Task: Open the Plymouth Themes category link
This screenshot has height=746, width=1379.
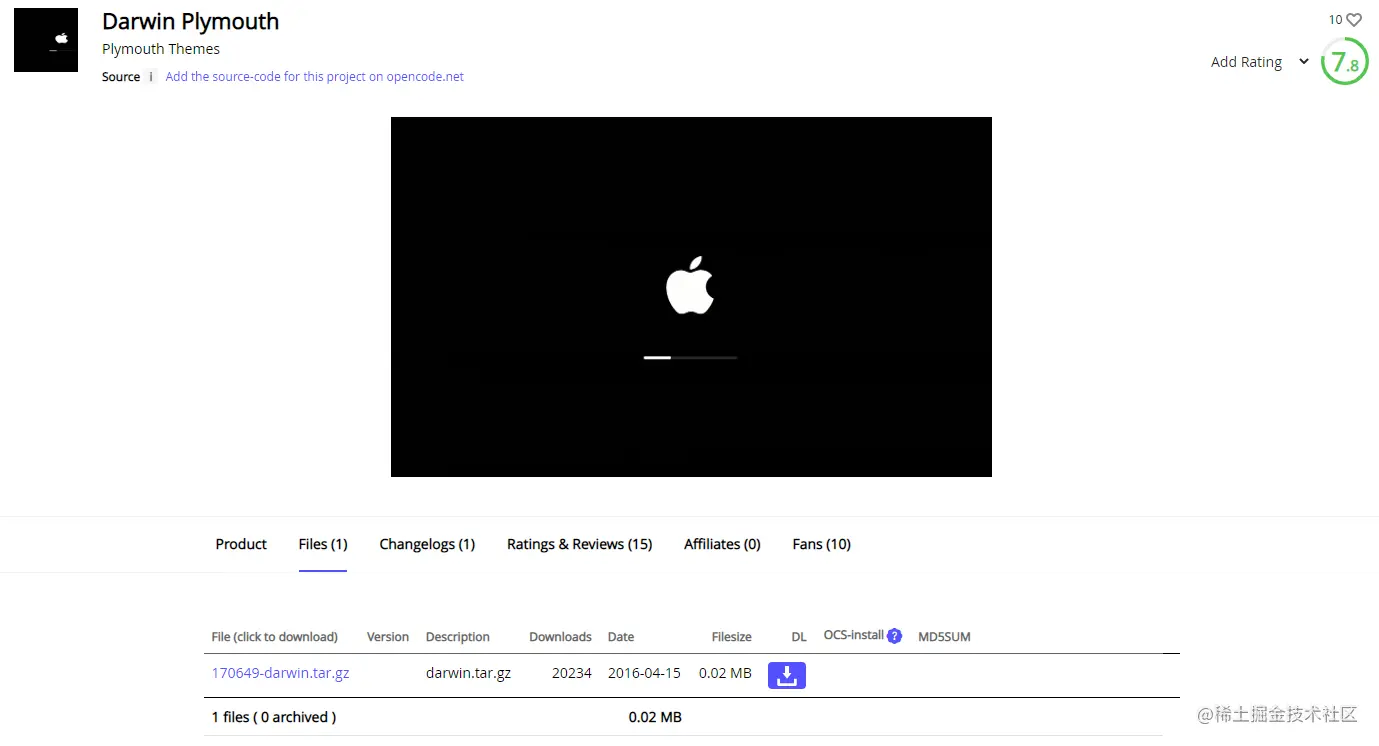Action: pyautogui.click(x=161, y=49)
